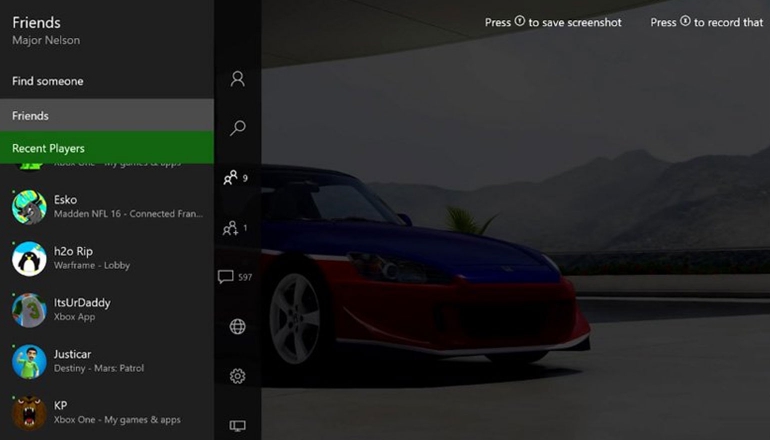Image resolution: width=770 pixels, height=440 pixels.
Task: Click the record that prompt
Action: (x=706, y=22)
